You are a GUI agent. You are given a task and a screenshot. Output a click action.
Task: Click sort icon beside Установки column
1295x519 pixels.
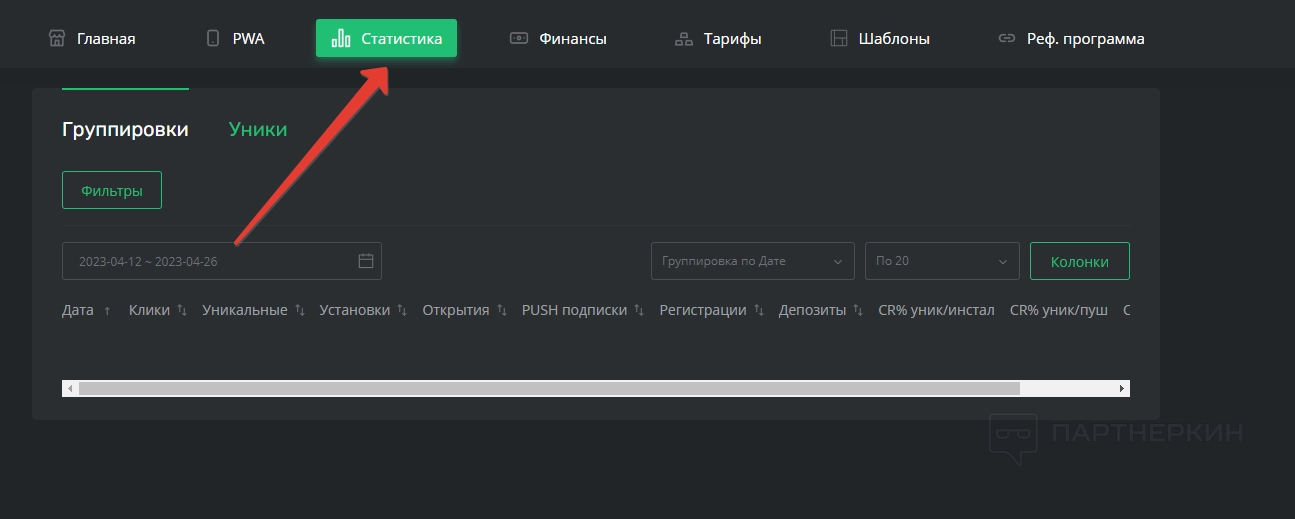pos(402,311)
